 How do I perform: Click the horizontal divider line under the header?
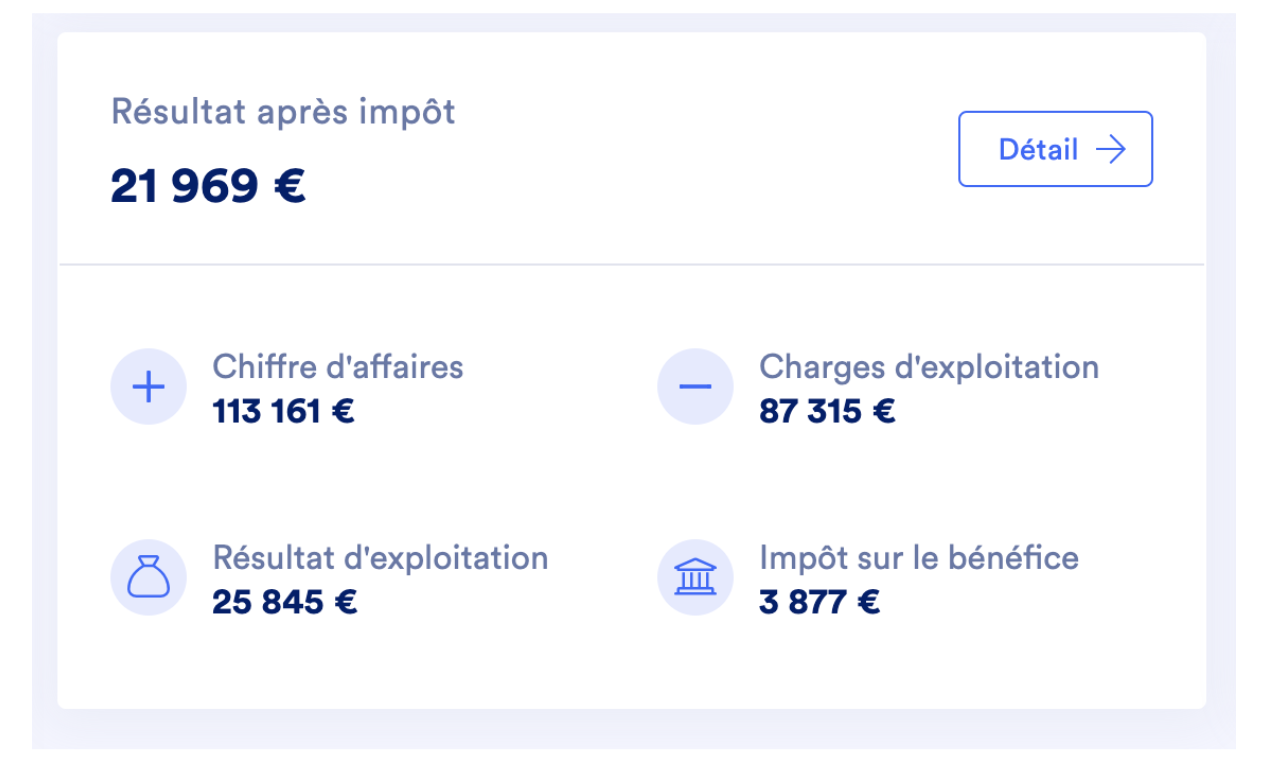point(632,265)
